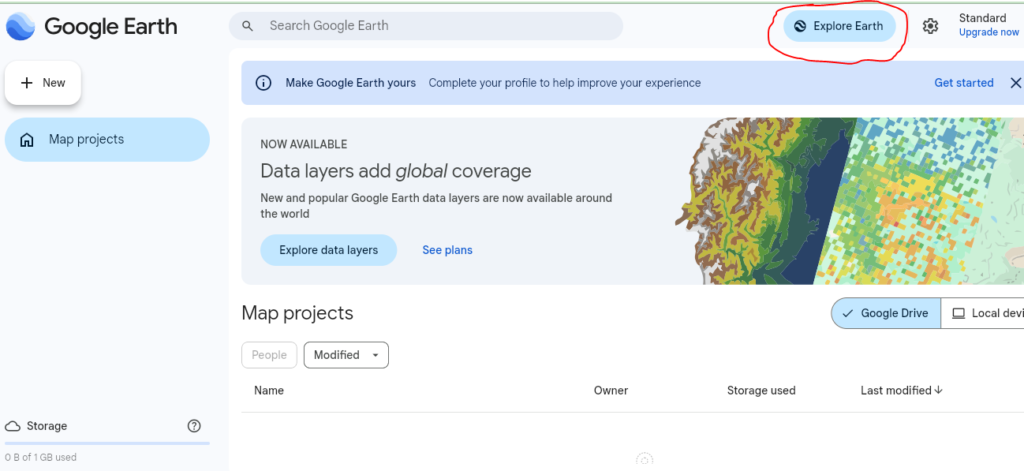Select Map projects in the sidebar
The width and height of the screenshot is (1024, 471).
[x=107, y=139]
